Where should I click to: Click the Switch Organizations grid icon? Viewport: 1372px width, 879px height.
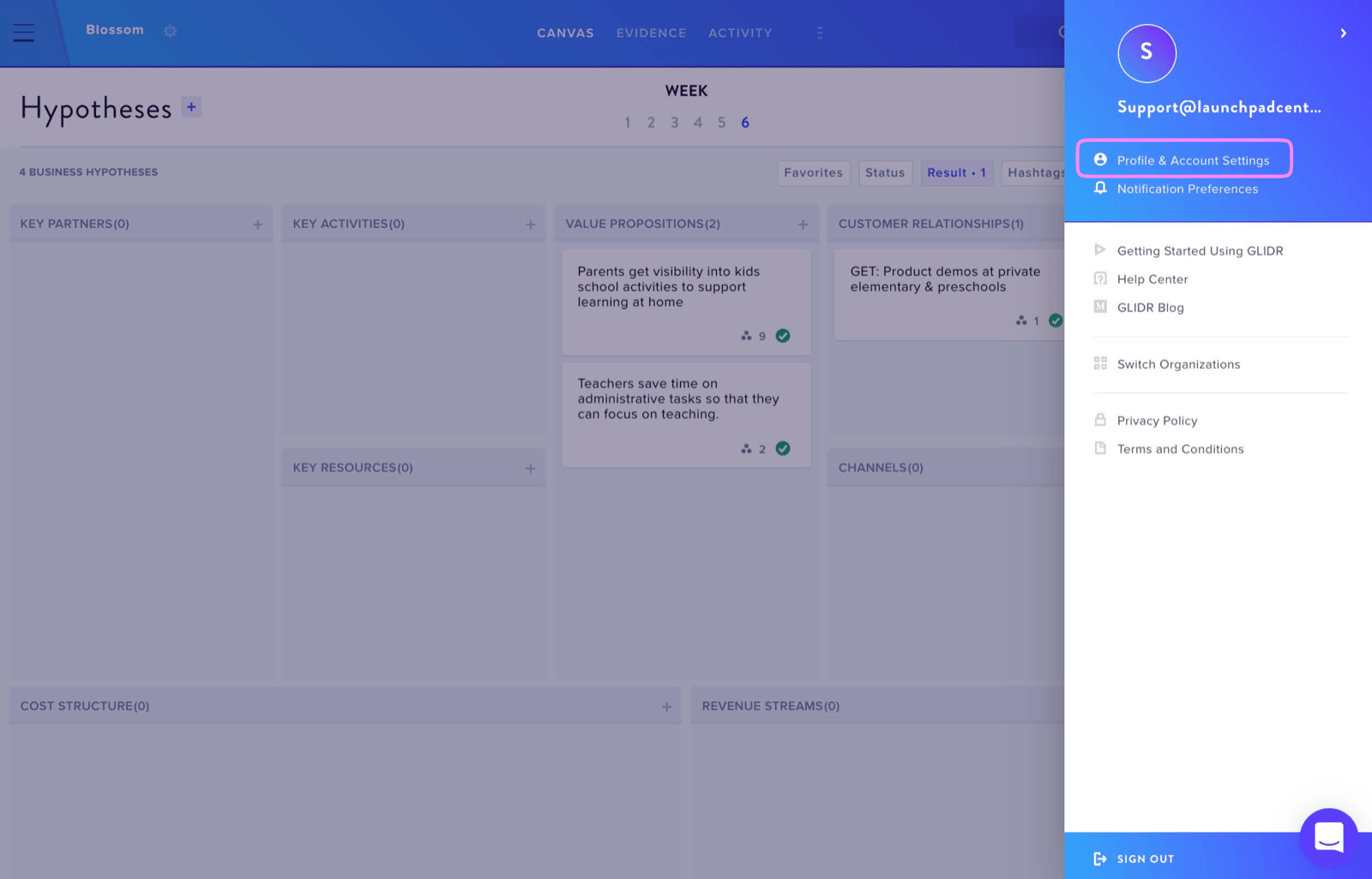[x=1100, y=363]
